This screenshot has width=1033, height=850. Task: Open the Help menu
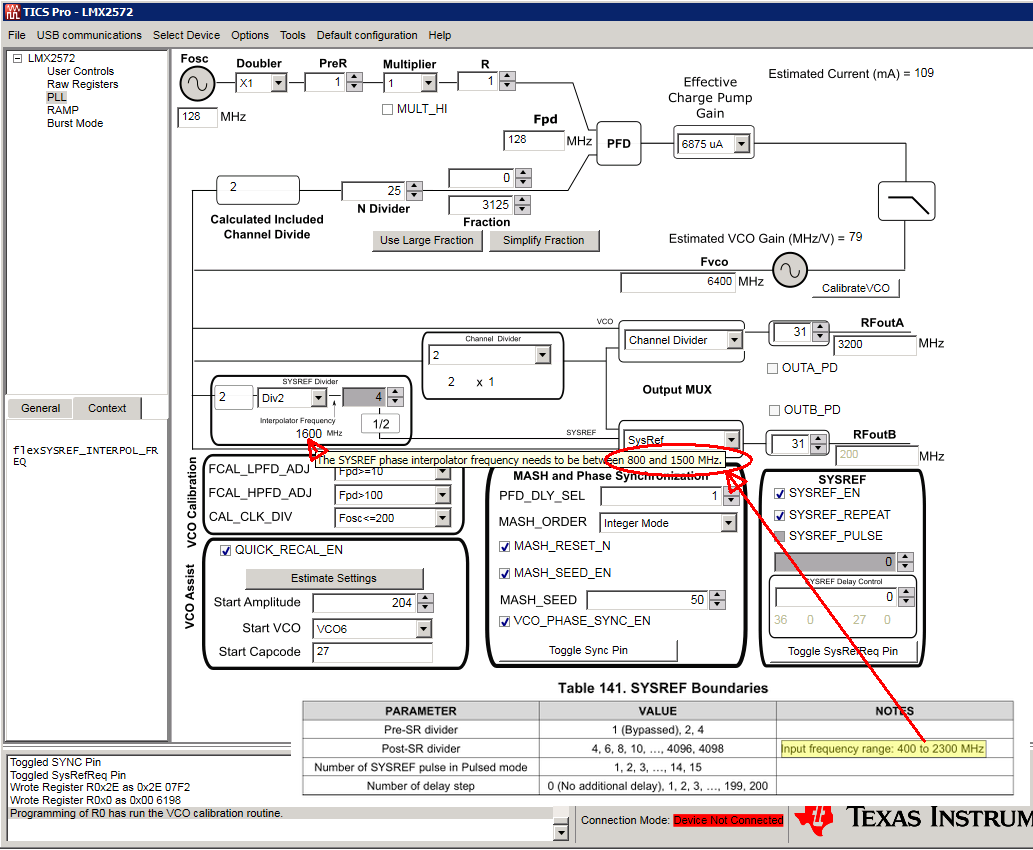coord(439,35)
